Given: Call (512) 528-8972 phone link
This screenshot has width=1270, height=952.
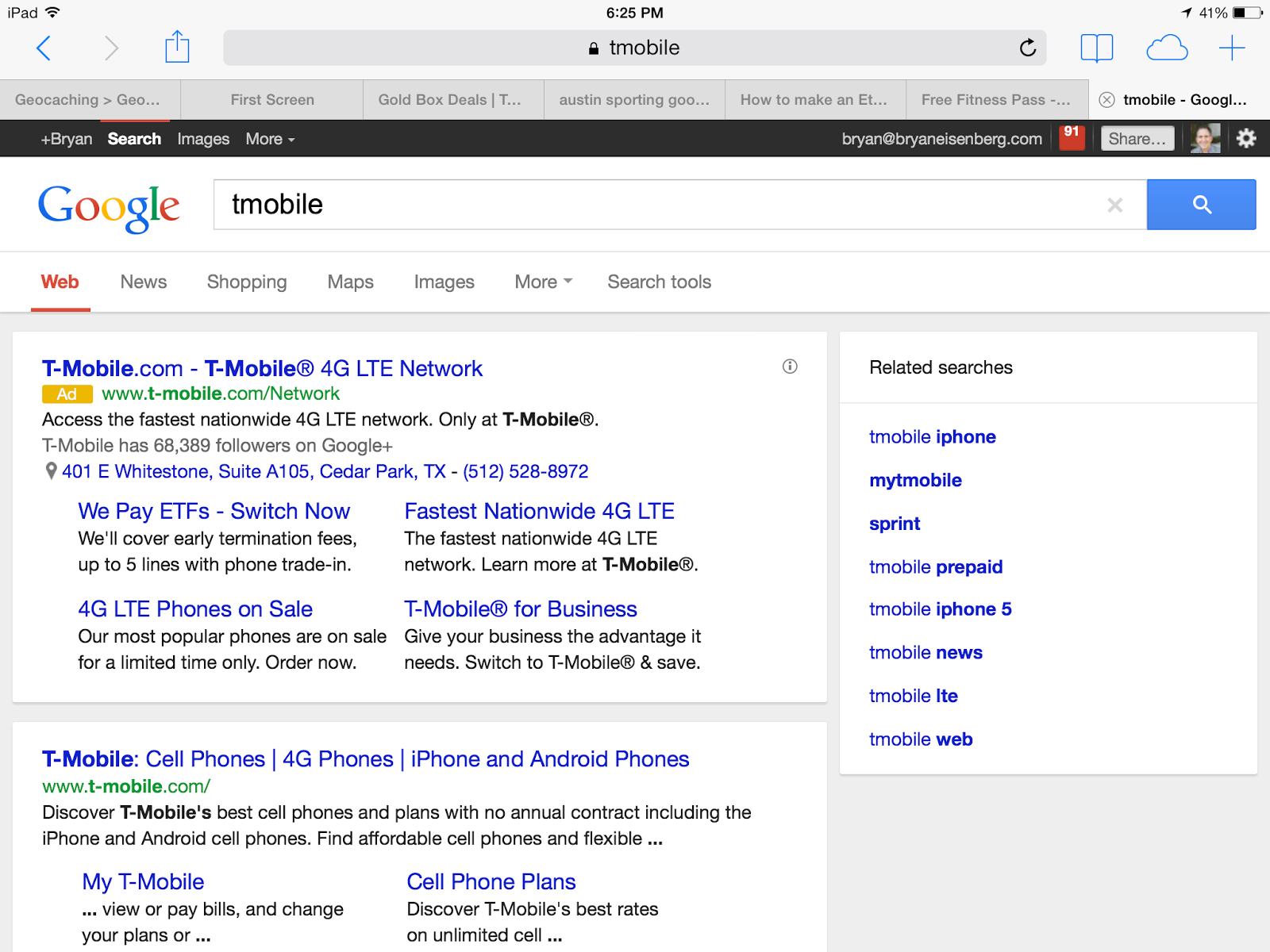Looking at the screenshot, I should click(x=525, y=472).
